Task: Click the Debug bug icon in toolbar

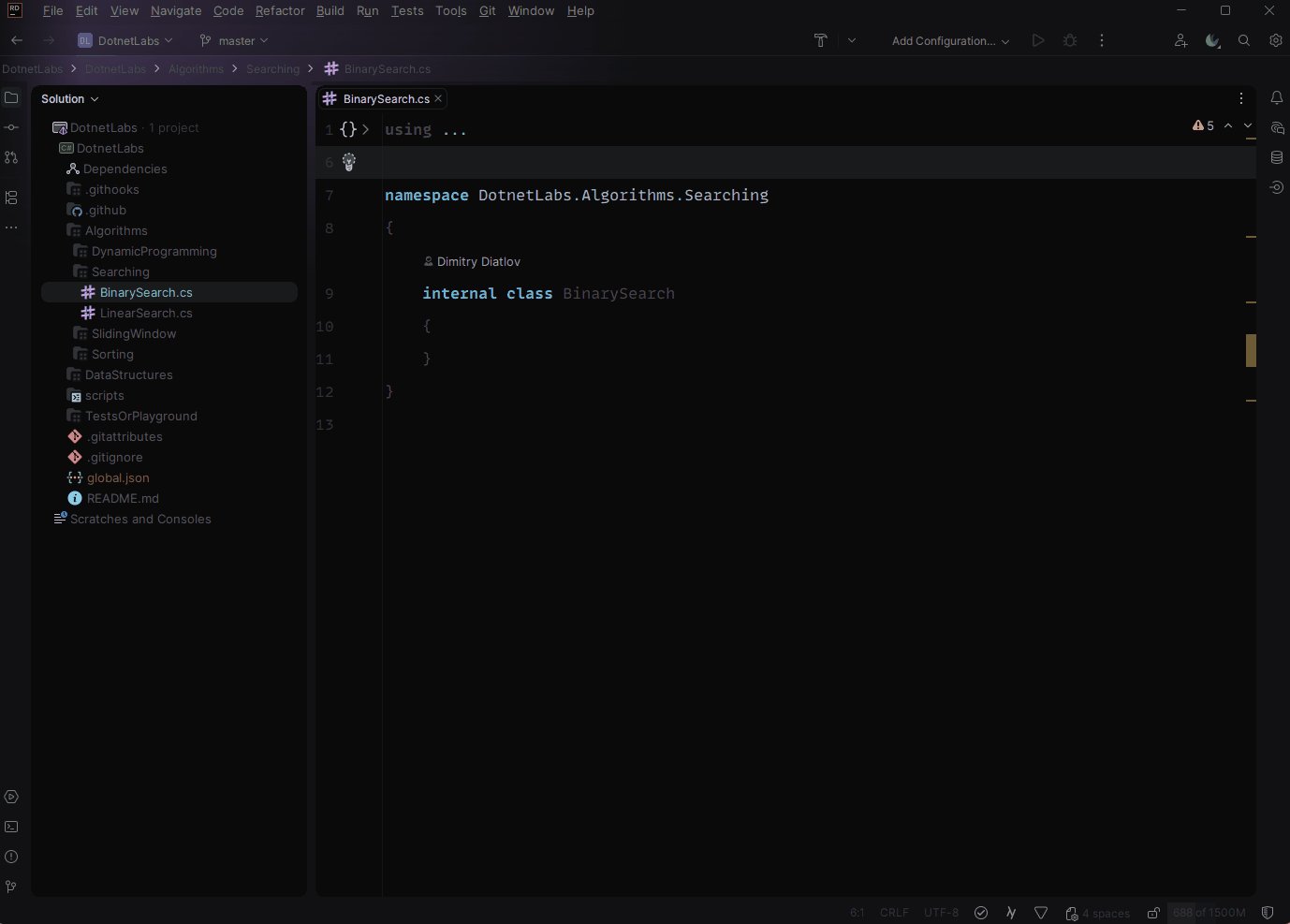Action: click(1070, 40)
